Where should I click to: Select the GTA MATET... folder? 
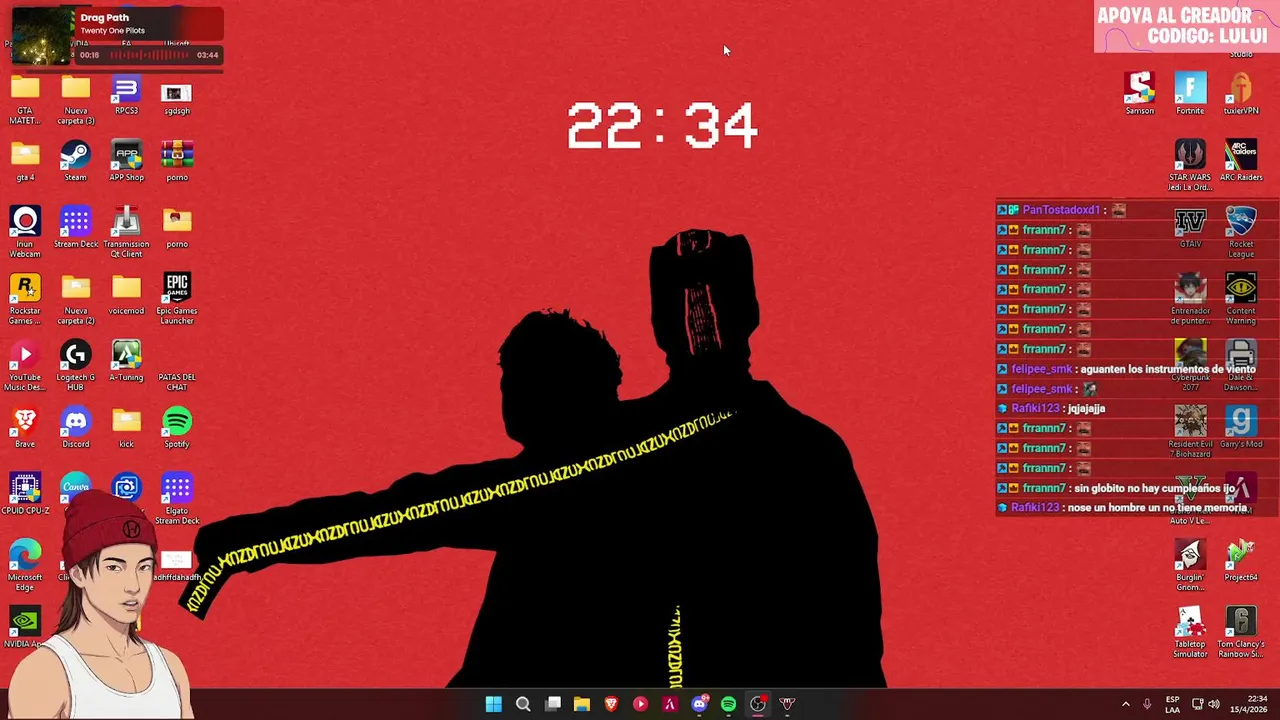25,99
